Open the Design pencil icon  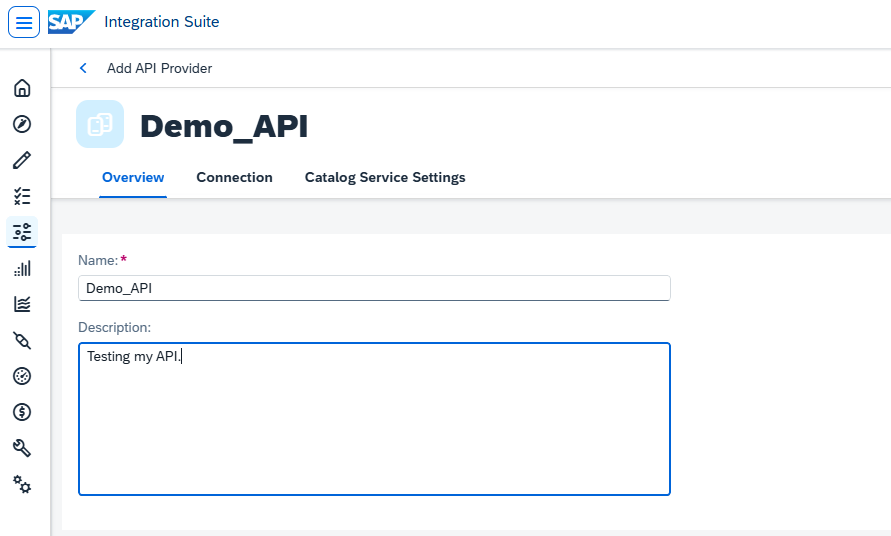(x=22, y=160)
